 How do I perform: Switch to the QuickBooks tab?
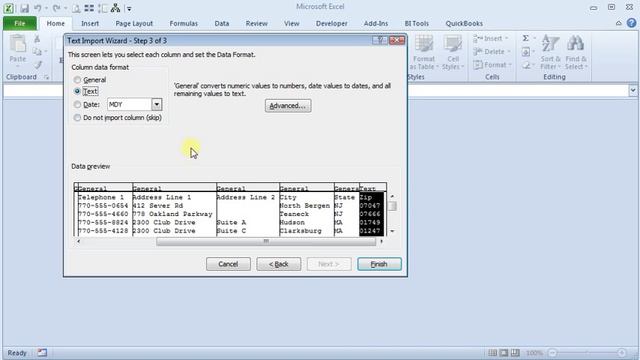(x=464, y=23)
